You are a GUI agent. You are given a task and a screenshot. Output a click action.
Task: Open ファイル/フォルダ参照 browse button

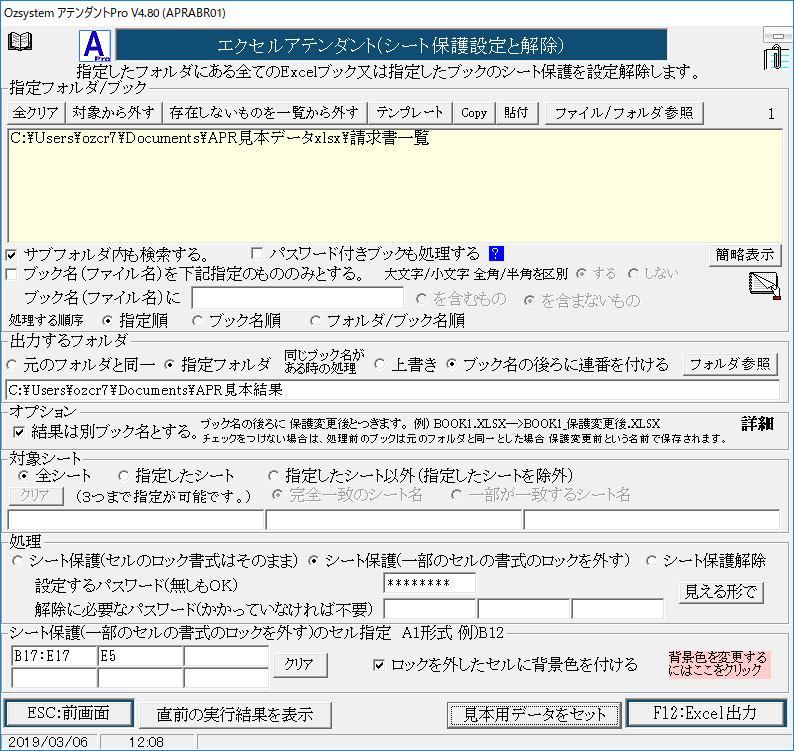click(x=624, y=113)
